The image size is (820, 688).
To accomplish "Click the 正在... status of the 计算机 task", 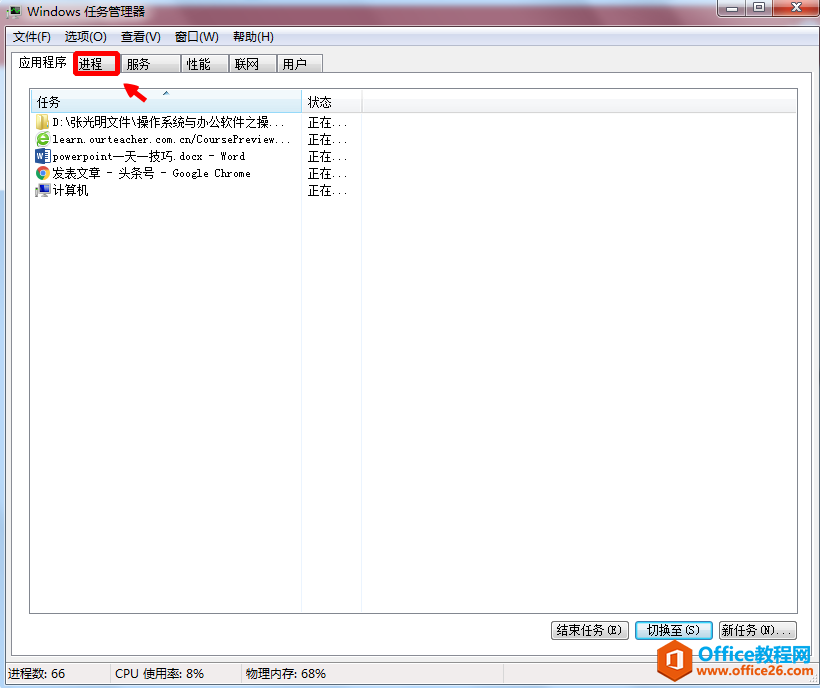I will point(327,191).
